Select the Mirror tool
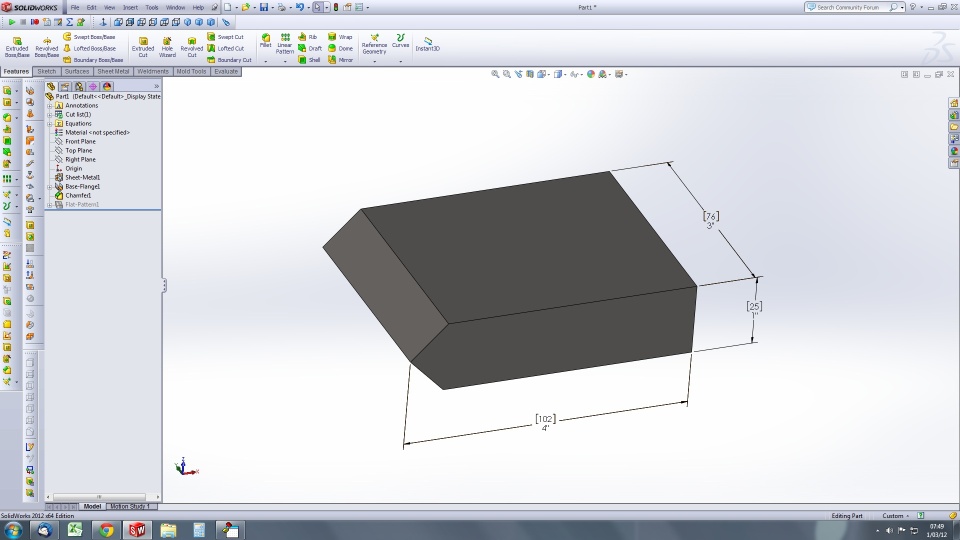 point(340,60)
